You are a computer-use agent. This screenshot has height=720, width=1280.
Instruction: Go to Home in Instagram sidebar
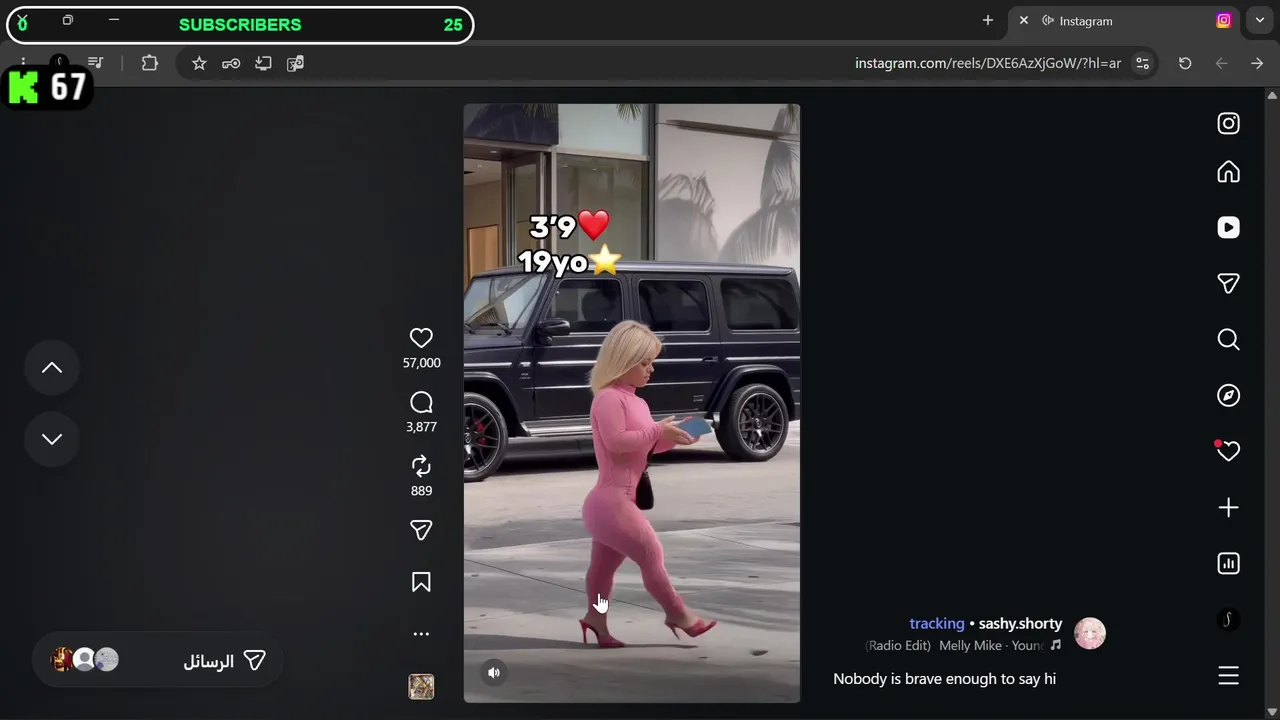[1228, 172]
